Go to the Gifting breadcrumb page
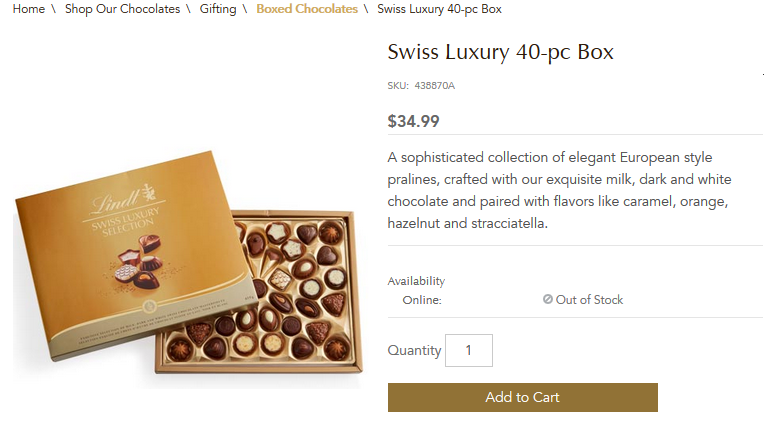The image size is (764, 438). tap(218, 9)
